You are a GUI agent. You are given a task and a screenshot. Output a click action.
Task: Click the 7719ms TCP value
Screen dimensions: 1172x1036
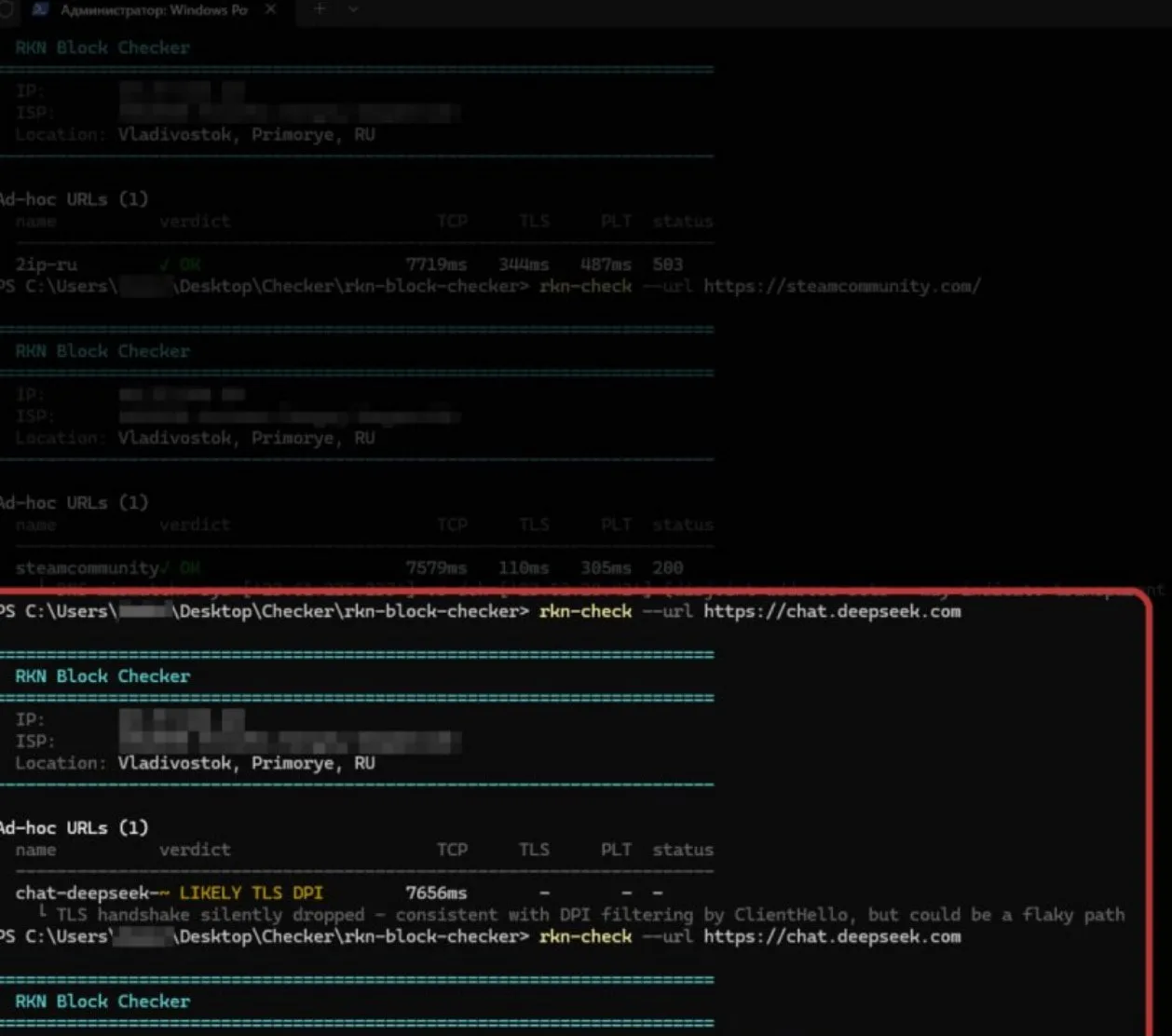(436, 265)
